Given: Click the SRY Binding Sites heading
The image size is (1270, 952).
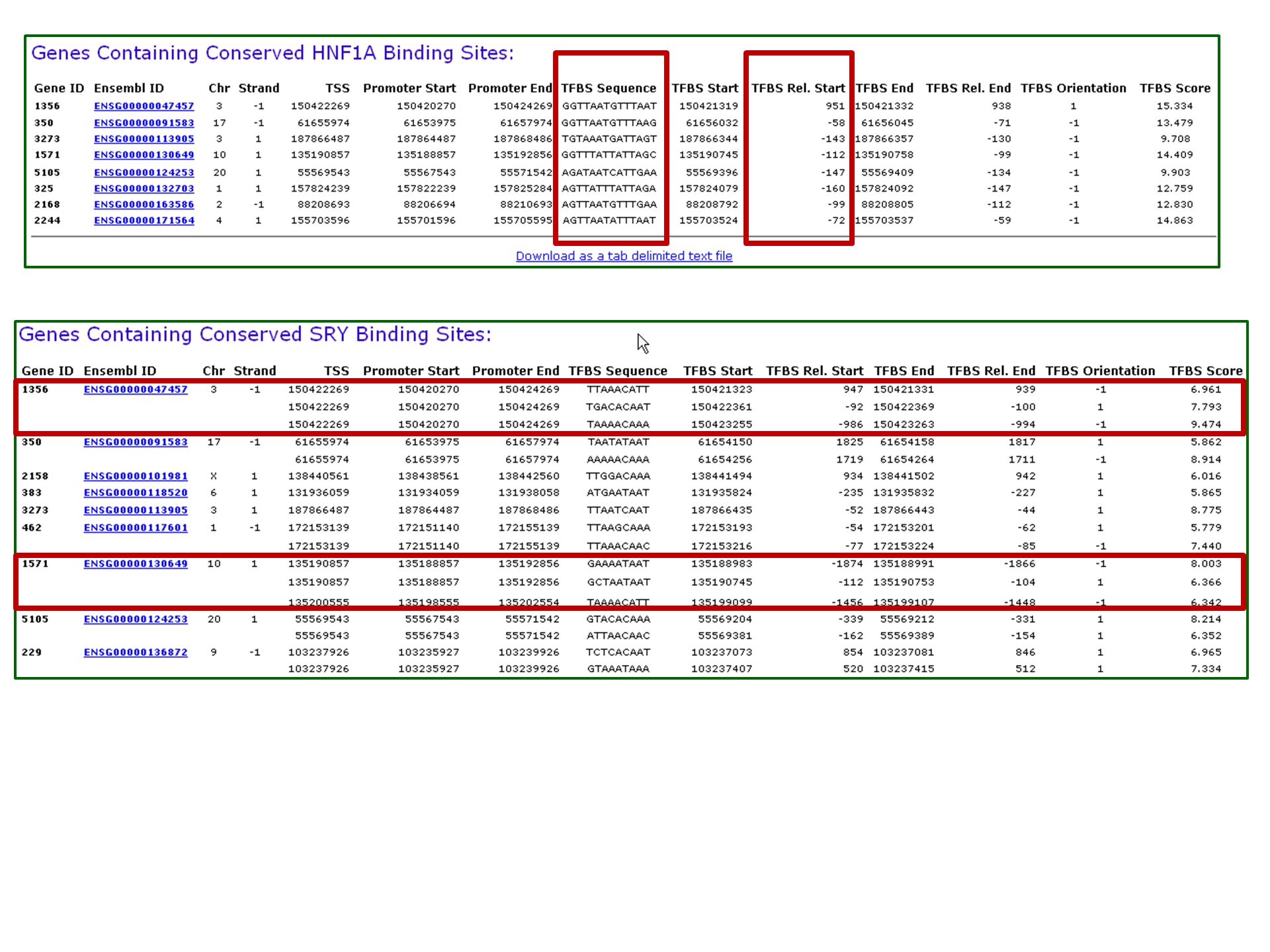Looking at the screenshot, I should click(255, 335).
